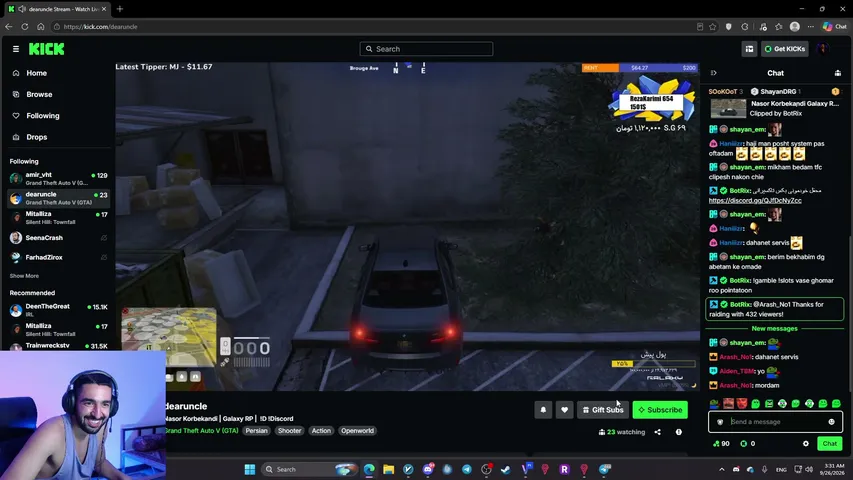
Task: Open Mitalliza channel under Following
Action: tap(59, 218)
